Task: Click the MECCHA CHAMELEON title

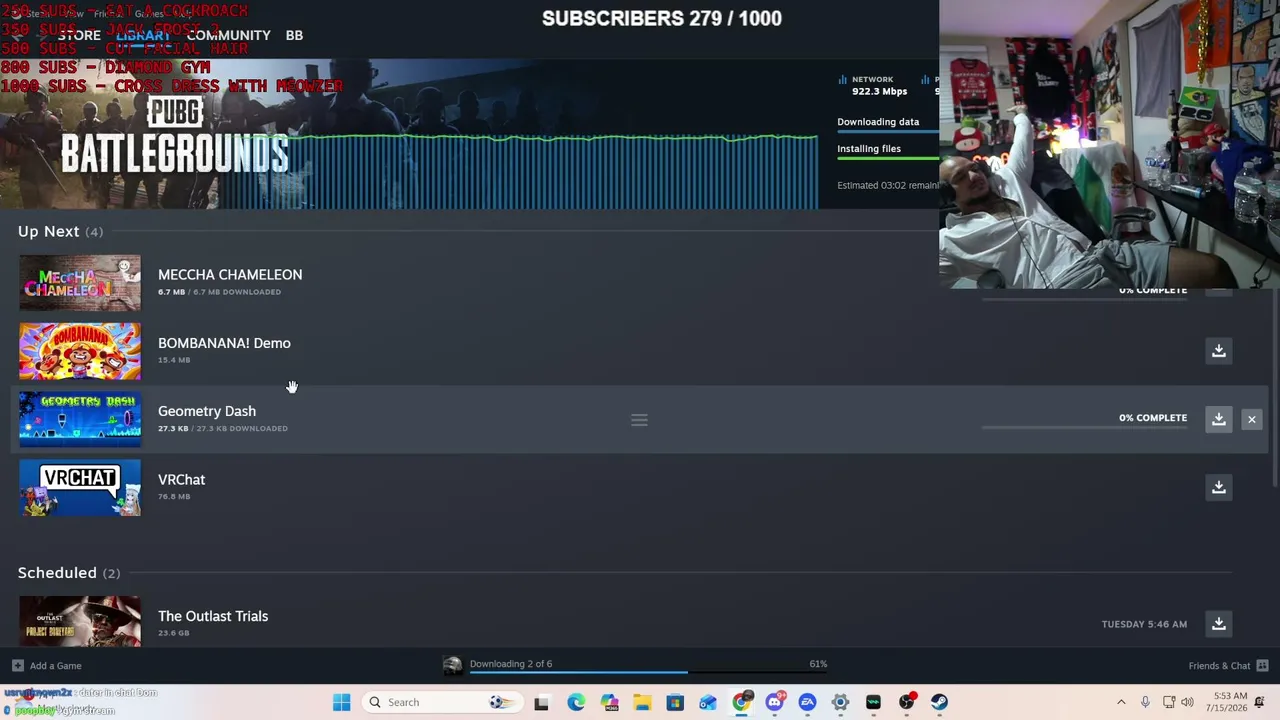Action: tap(230, 275)
